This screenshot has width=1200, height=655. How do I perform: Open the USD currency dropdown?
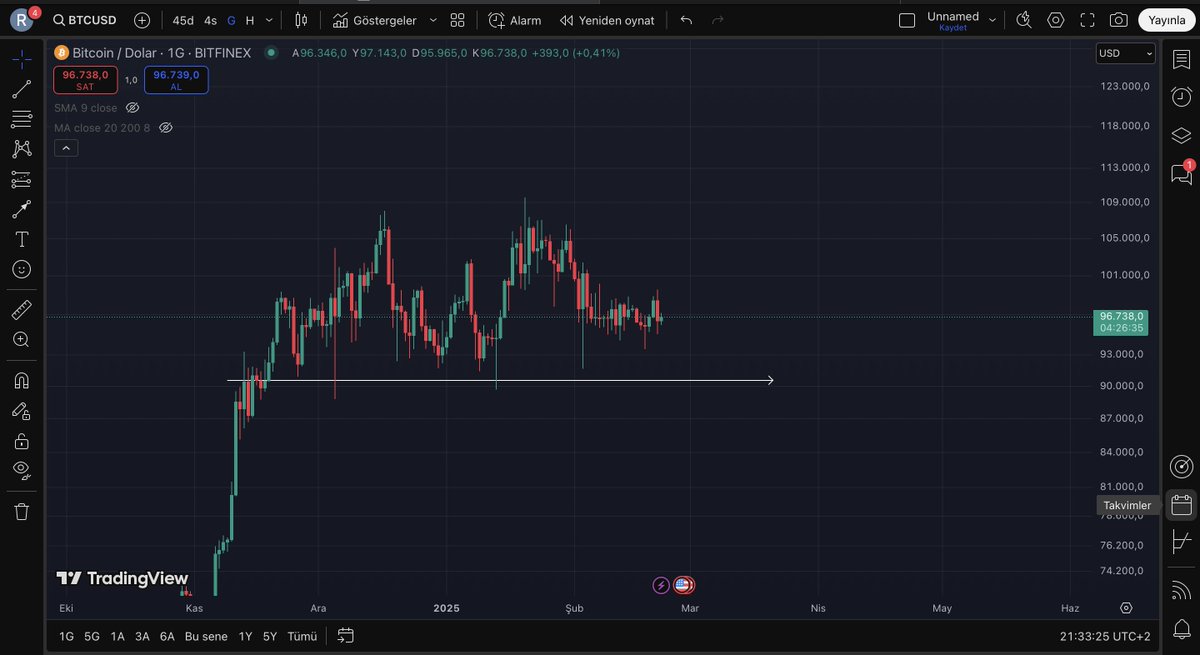pos(1125,53)
